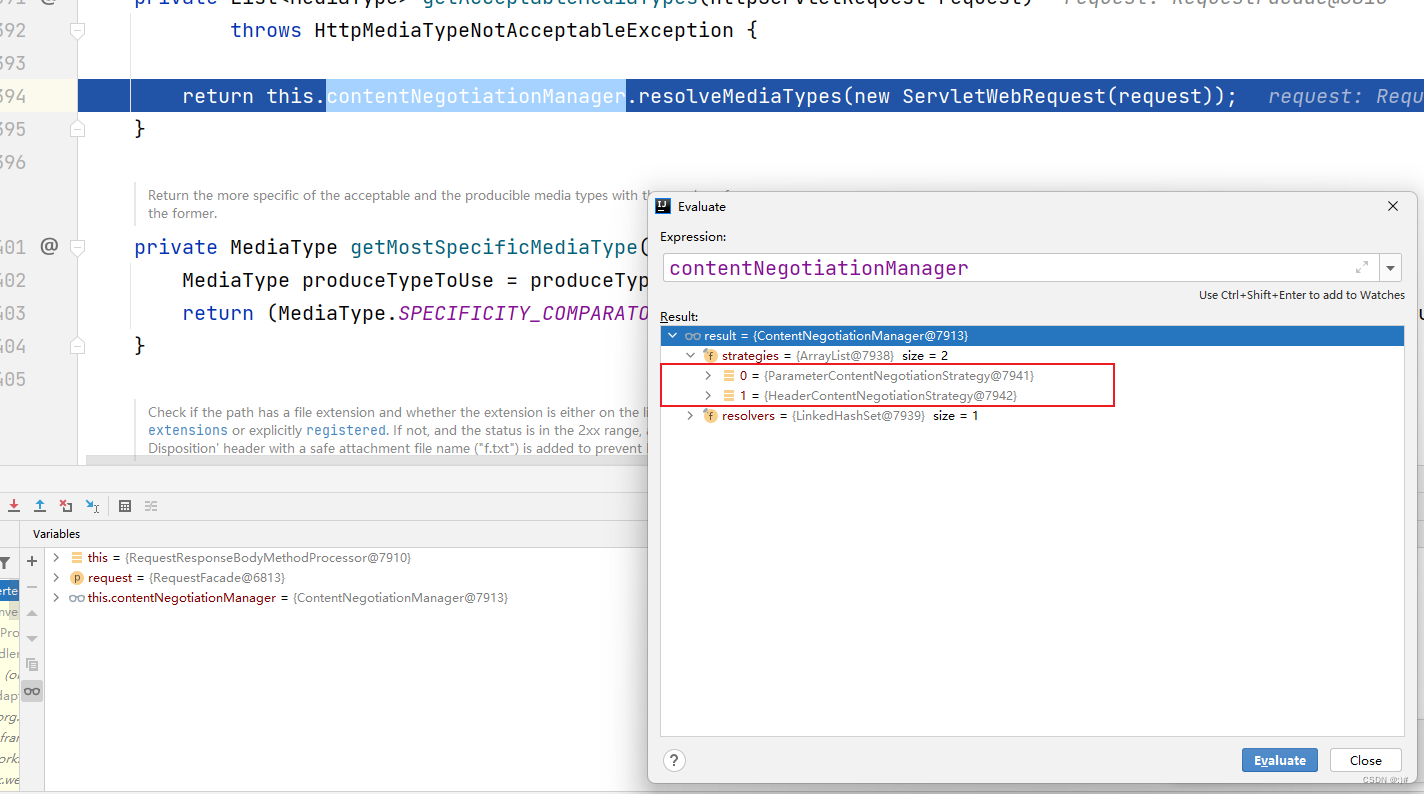The width and height of the screenshot is (1424, 794).
Task: Click the frames filter funnel icon
Action: point(6,563)
